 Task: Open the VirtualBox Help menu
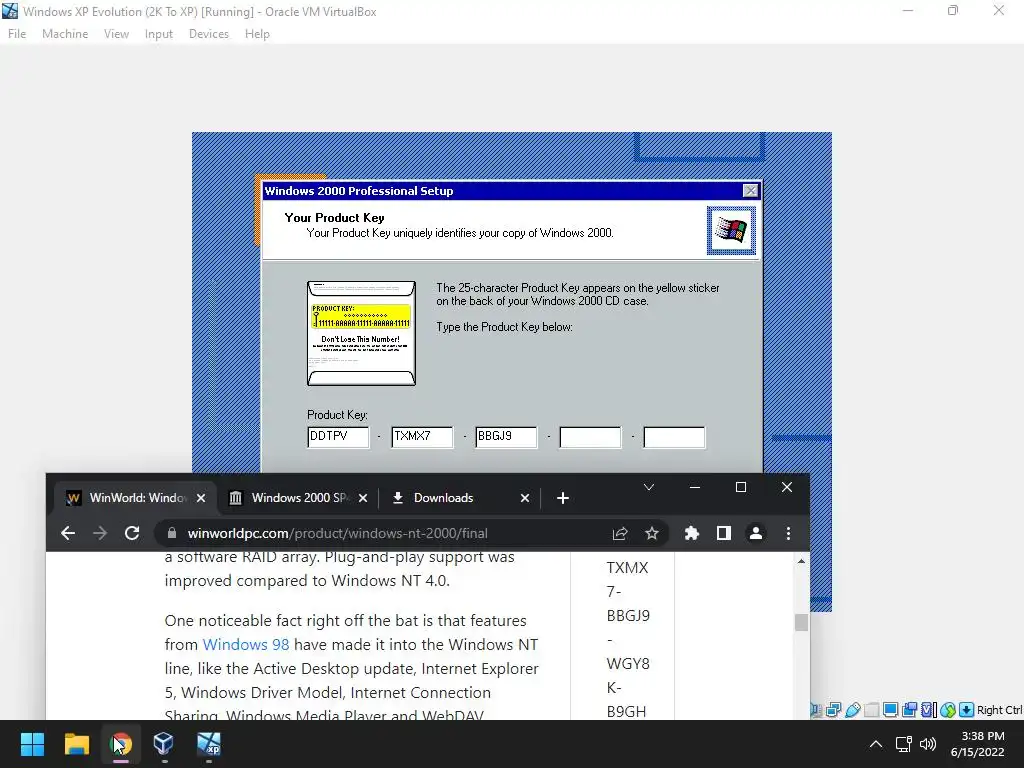pos(257,34)
